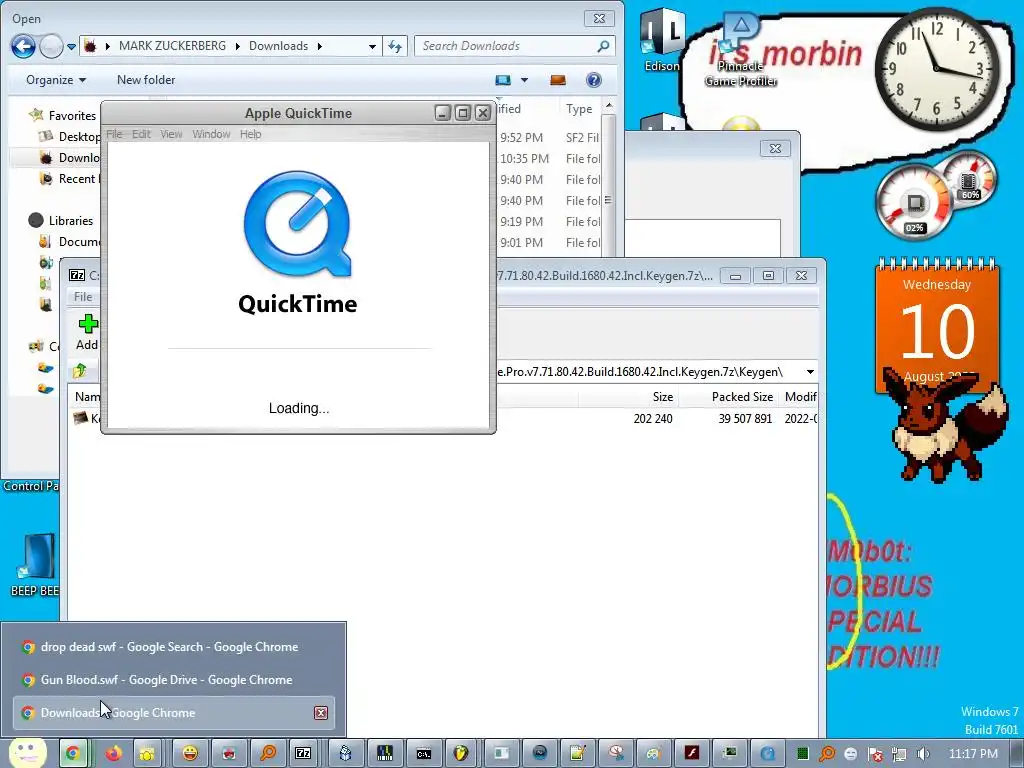
Task: Open the notepad with pencil taskbar icon
Action: (x=577, y=753)
